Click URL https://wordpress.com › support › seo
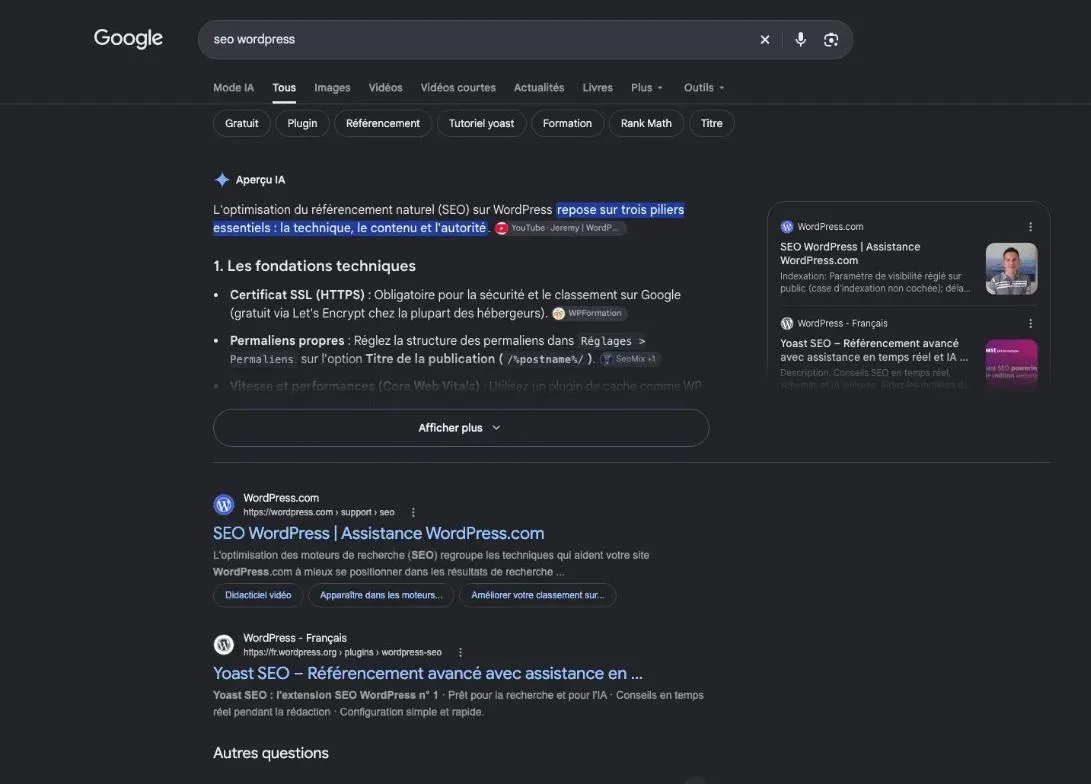This screenshot has width=1091, height=784. click(x=319, y=513)
